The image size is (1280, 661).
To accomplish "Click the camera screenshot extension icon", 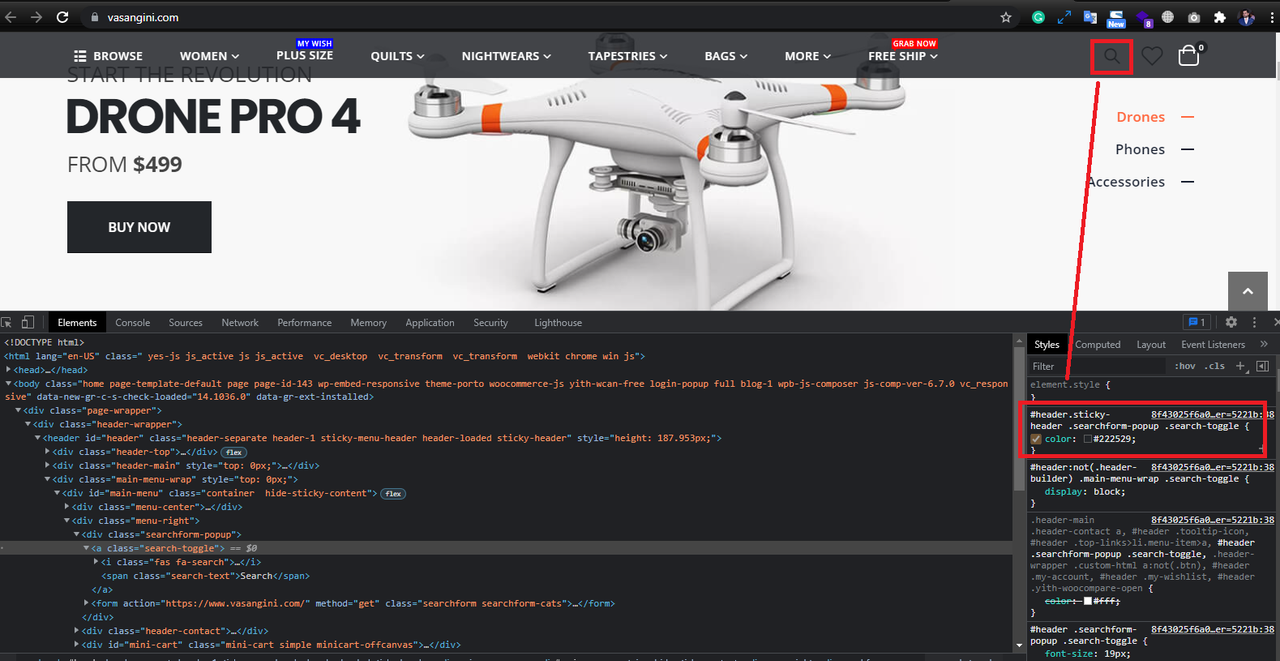I will pos(1194,17).
